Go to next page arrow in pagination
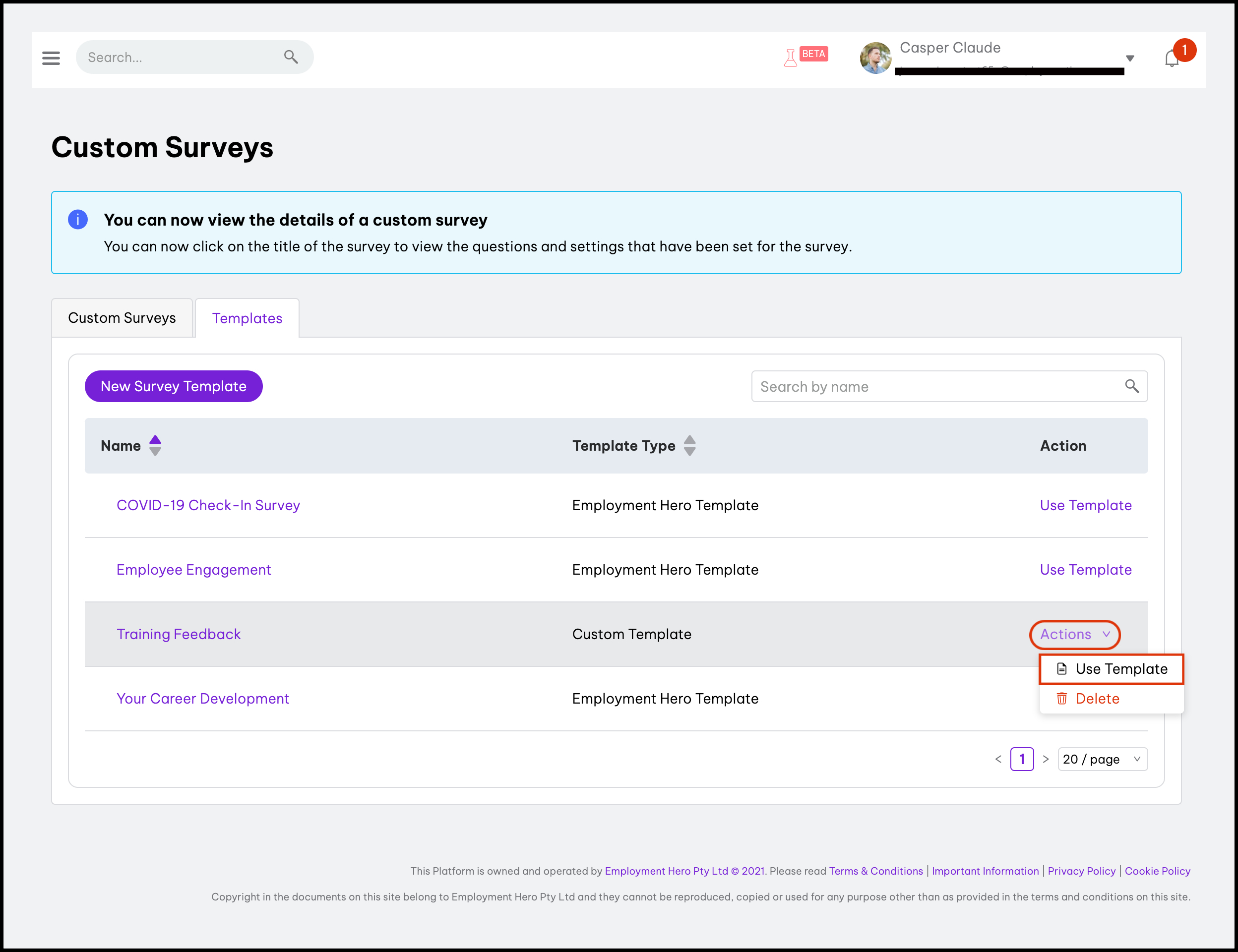Screen dimensions: 1238x952 click(x=1046, y=759)
